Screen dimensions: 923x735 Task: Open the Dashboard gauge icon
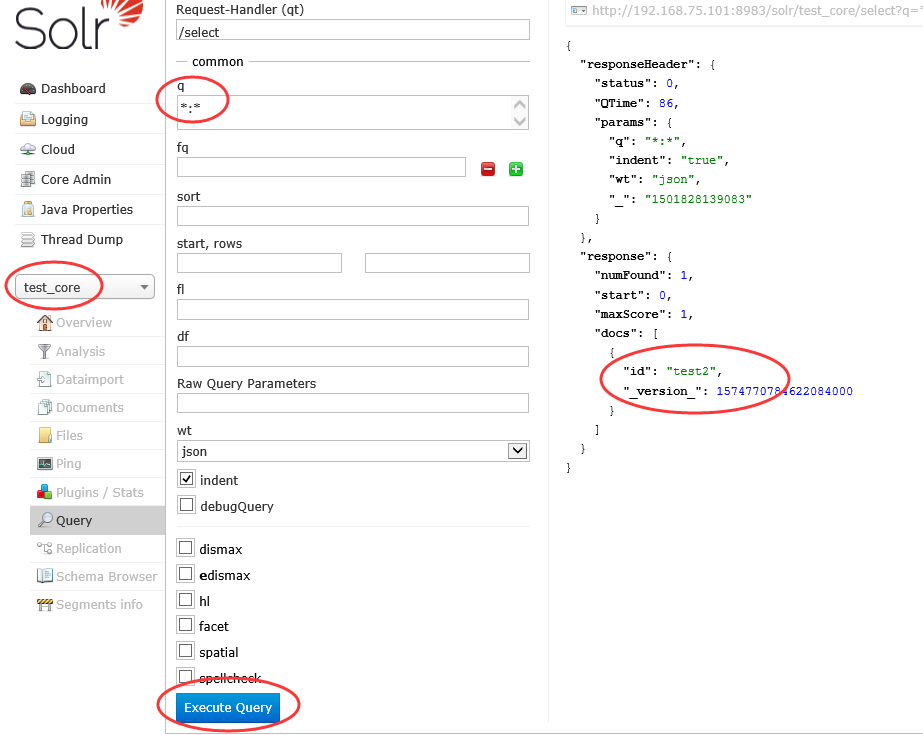click(28, 89)
